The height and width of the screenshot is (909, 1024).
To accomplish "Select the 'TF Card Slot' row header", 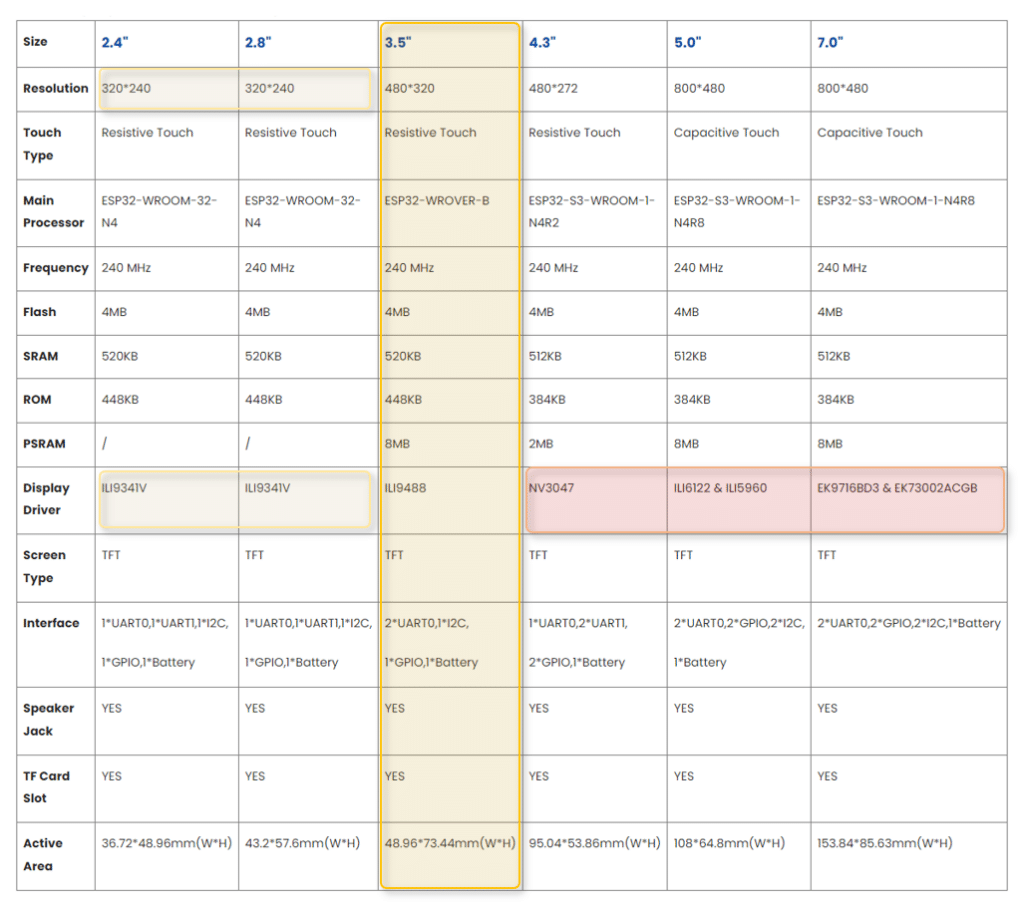I will coord(46,787).
